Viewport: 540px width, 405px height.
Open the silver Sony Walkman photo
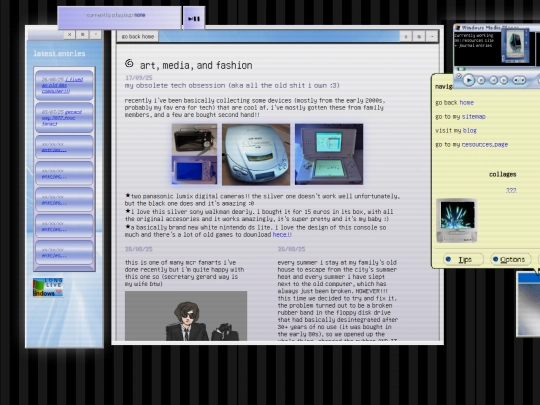pyautogui.click(x=256, y=154)
